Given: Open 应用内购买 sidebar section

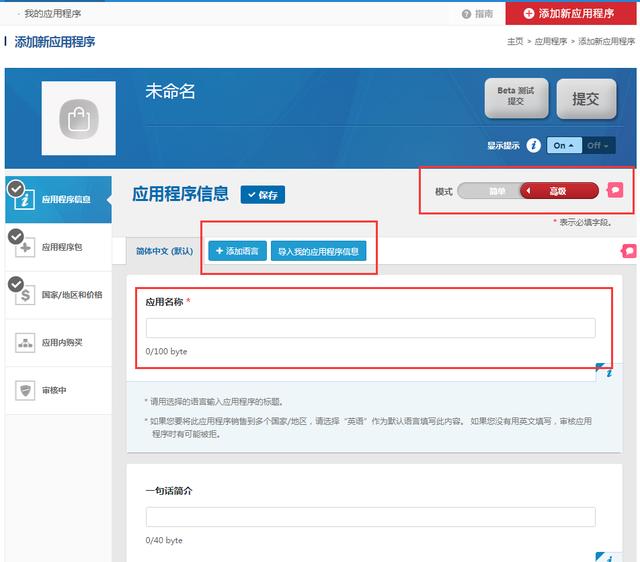Looking at the screenshot, I should (58, 342).
